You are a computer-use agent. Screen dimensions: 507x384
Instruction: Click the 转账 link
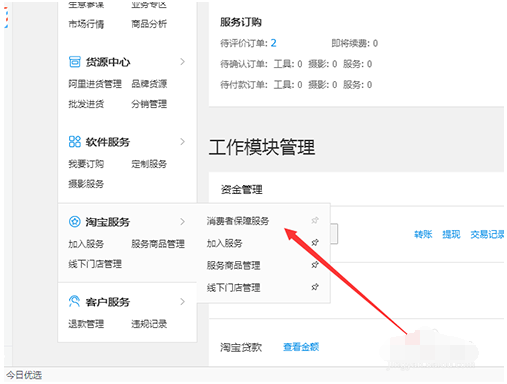(x=423, y=234)
